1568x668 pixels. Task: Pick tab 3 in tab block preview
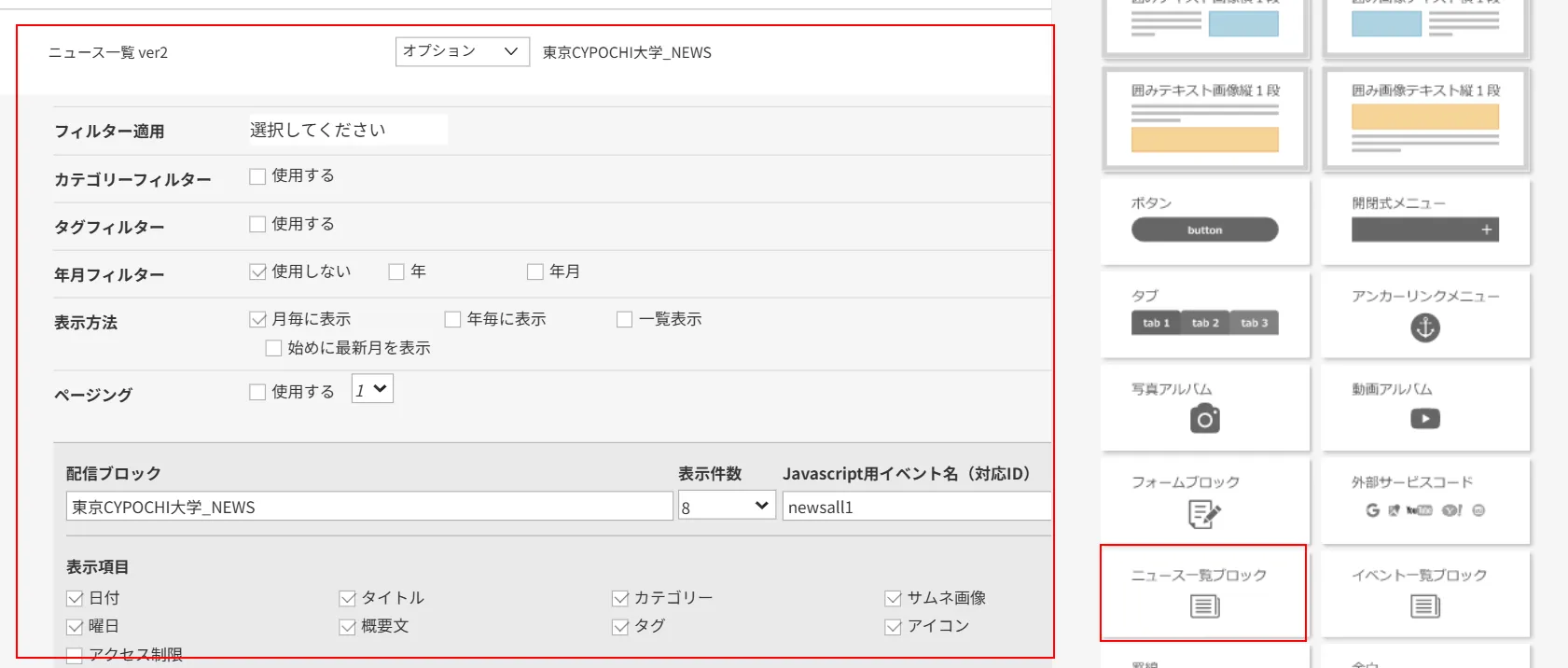(1255, 323)
